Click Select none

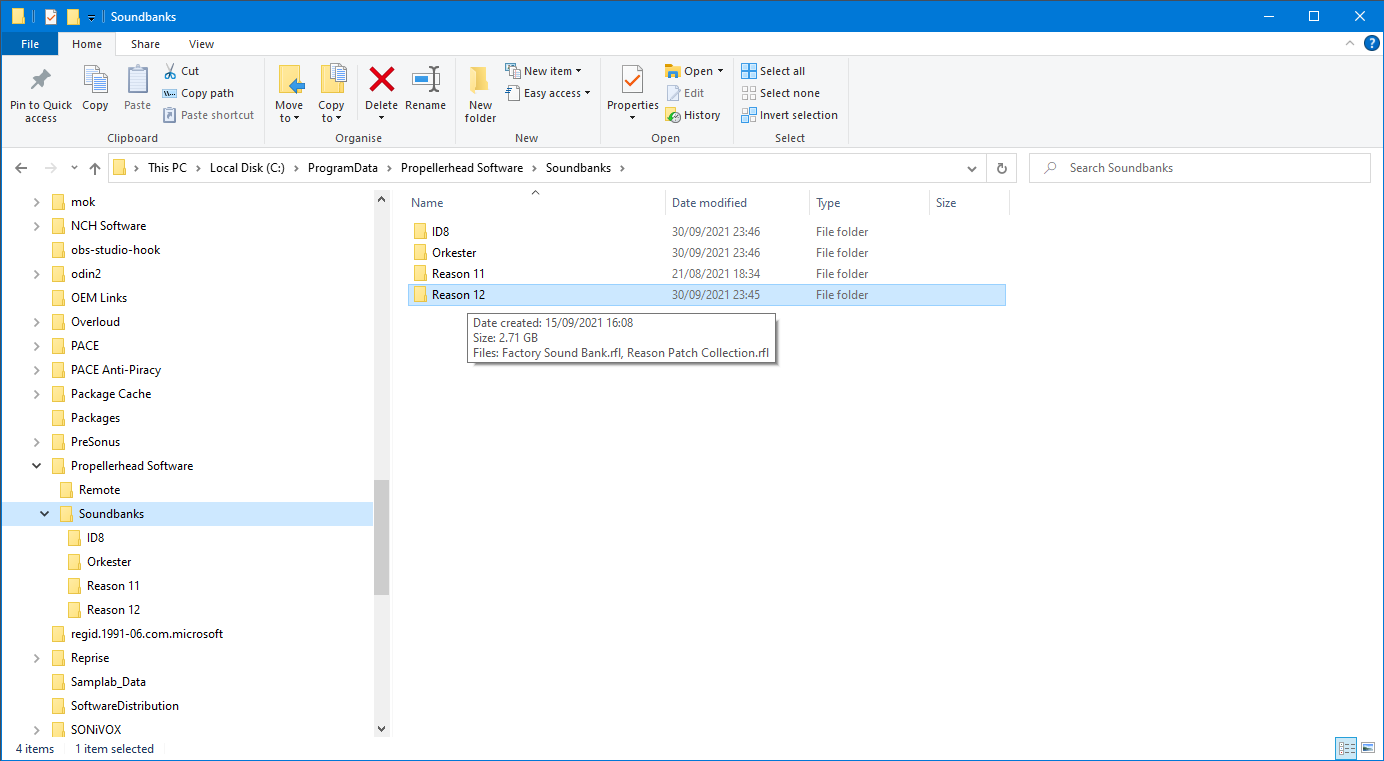[x=780, y=93]
